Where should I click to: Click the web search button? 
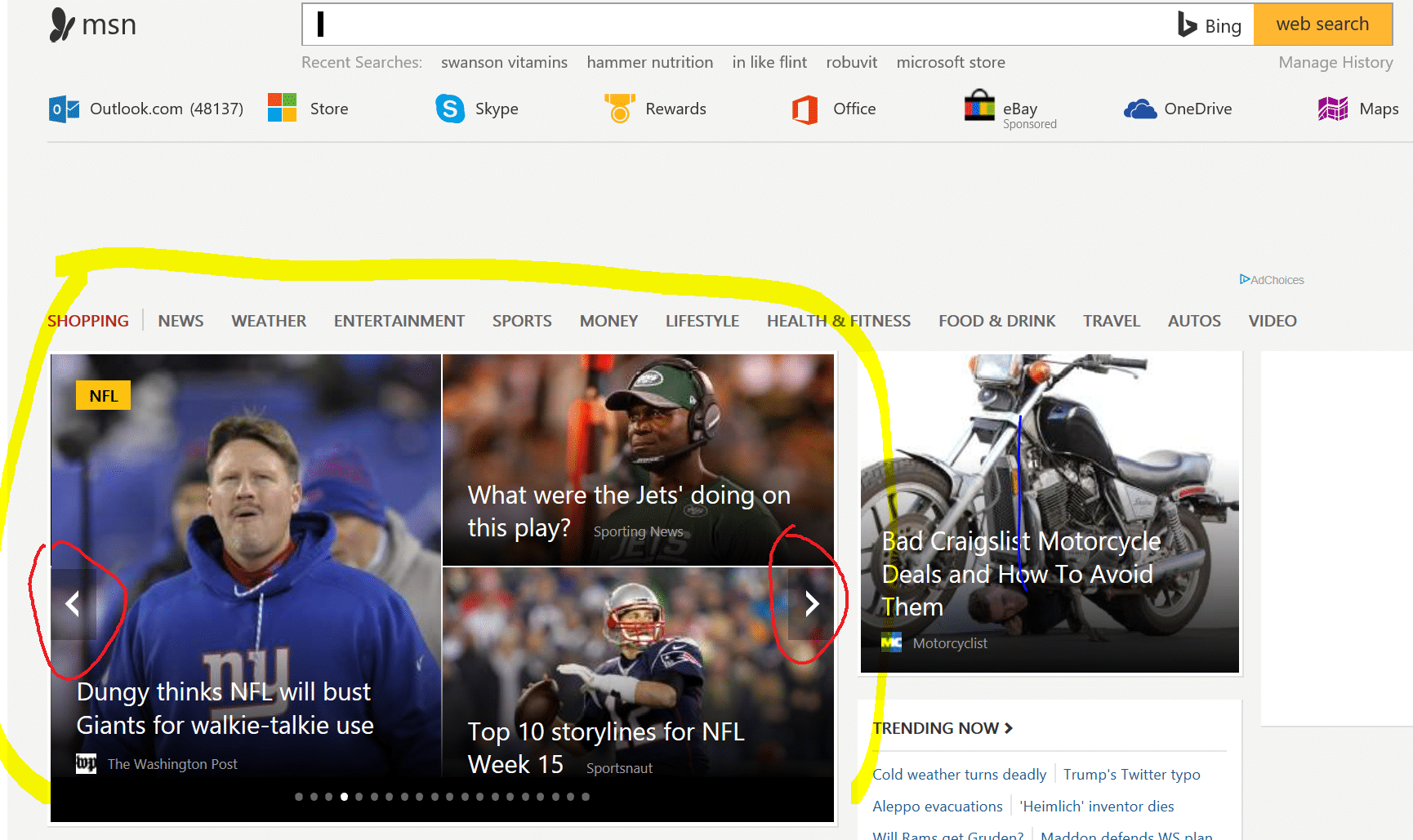coord(1322,24)
